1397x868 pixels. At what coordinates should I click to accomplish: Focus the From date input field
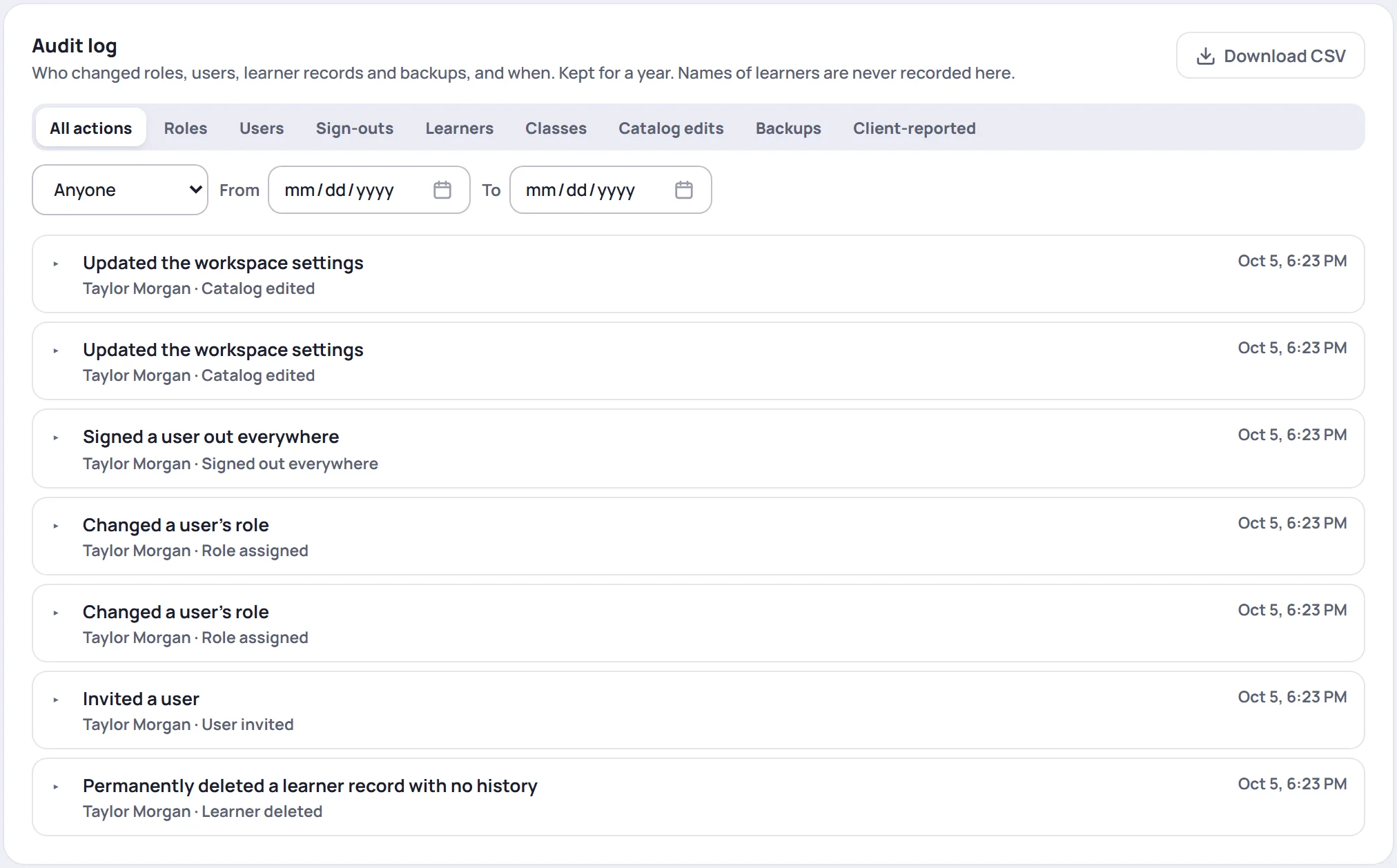tap(369, 190)
